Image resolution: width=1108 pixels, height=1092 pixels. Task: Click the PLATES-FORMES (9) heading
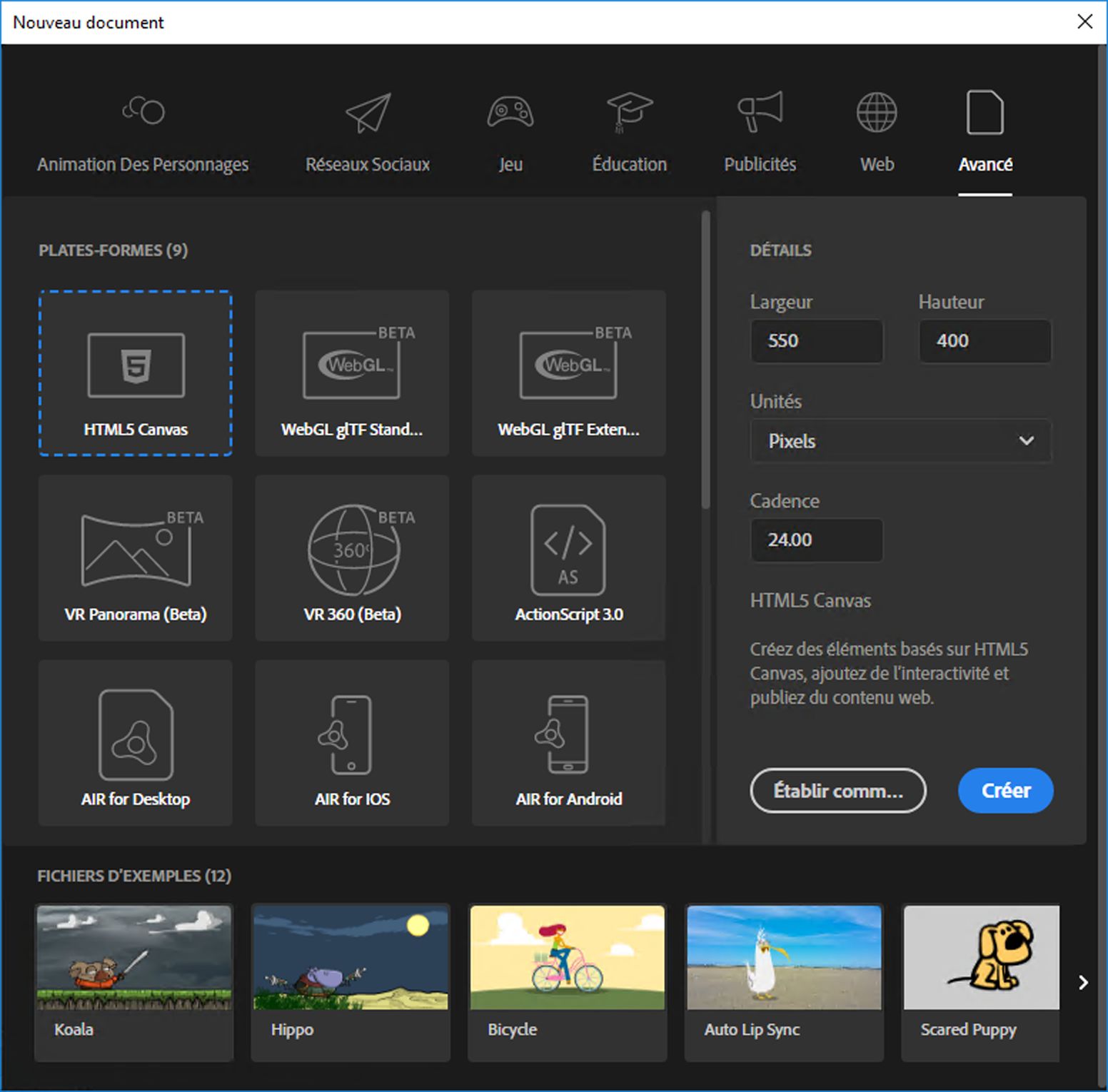point(113,251)
